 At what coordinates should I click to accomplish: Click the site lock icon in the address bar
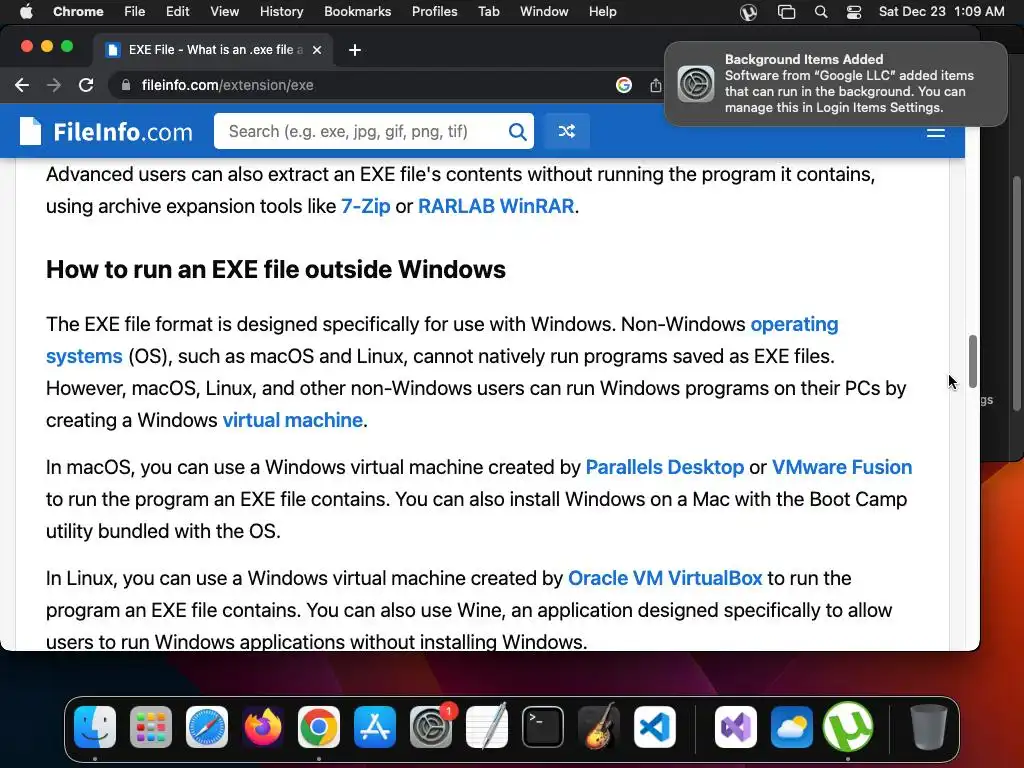[126, 85]
